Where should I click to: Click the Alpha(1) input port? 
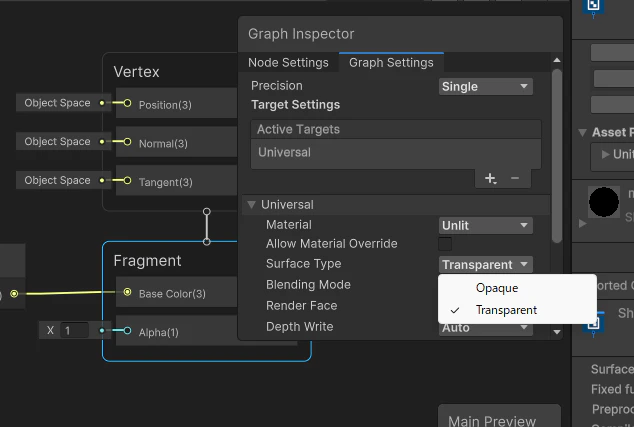pos(127,330)
